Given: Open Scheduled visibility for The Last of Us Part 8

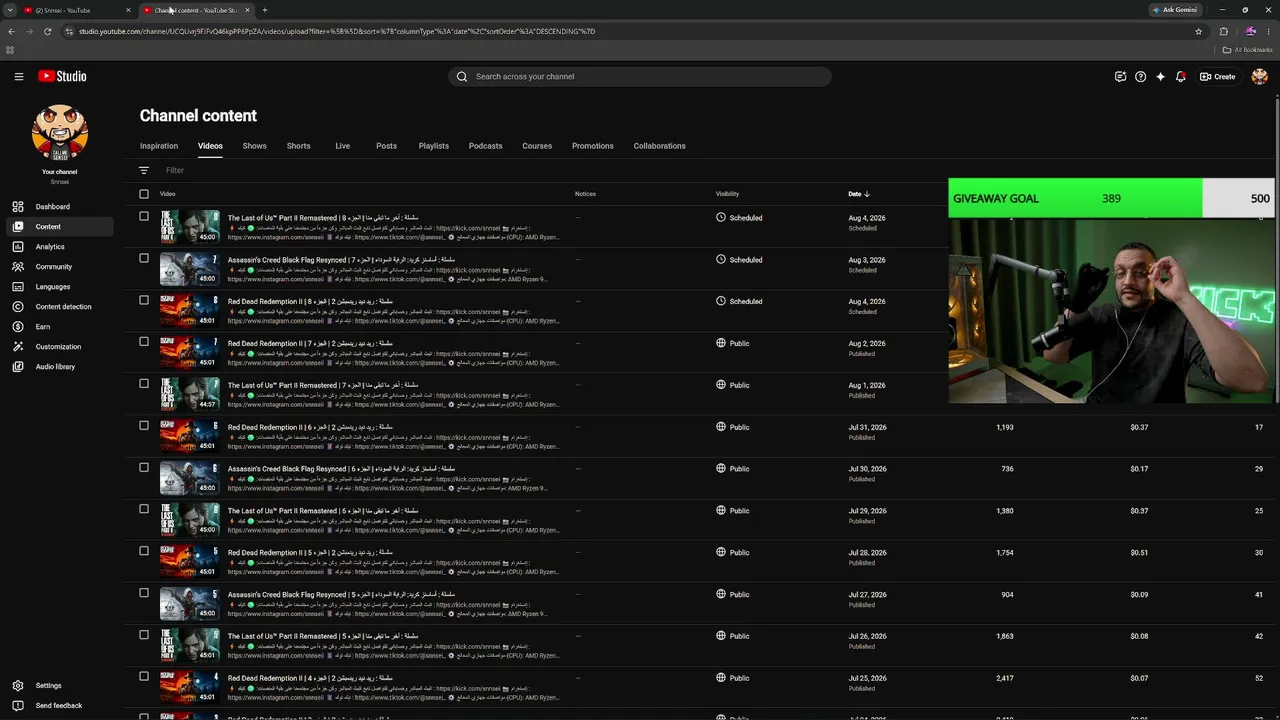Looking at the screenshot, I should pos(739,218).
